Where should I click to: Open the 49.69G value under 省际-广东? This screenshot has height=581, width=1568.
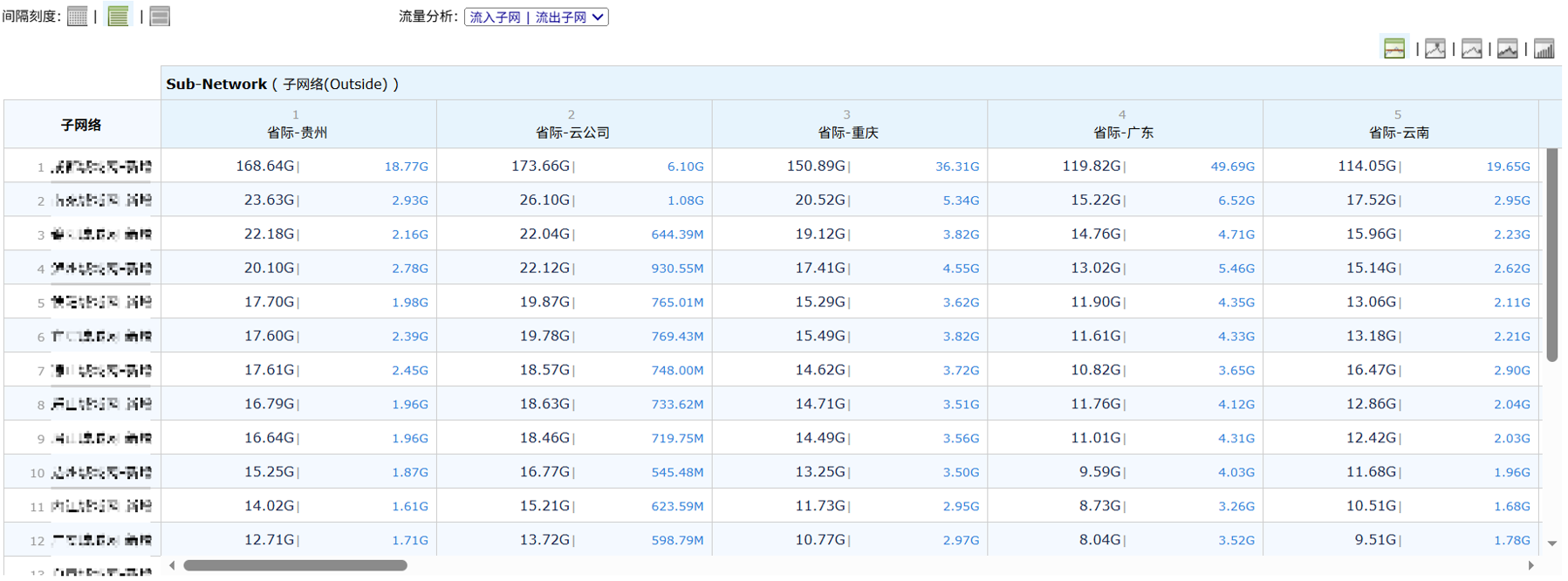coord(1232,167)
